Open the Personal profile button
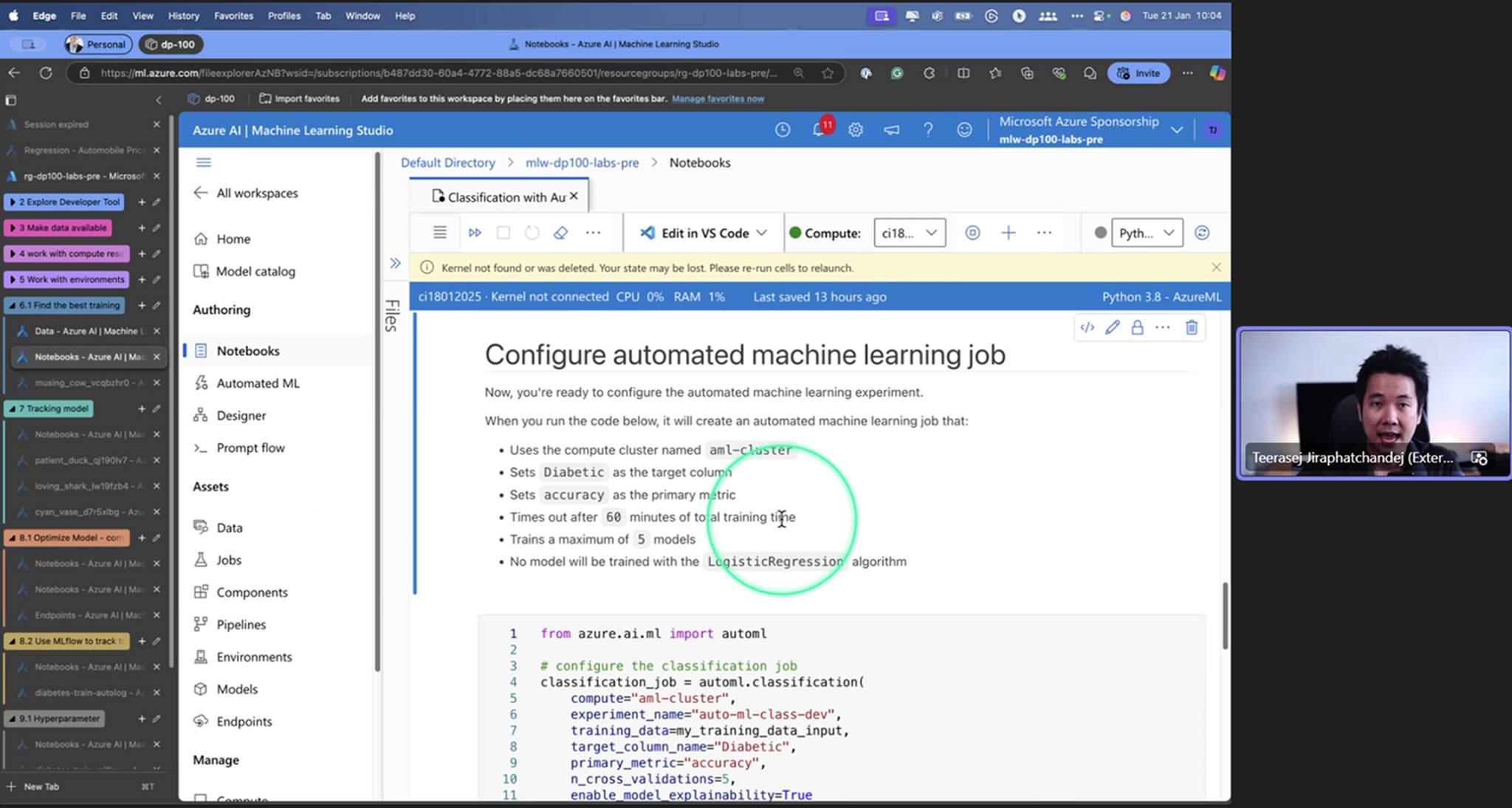 click(x=97, y=44)
